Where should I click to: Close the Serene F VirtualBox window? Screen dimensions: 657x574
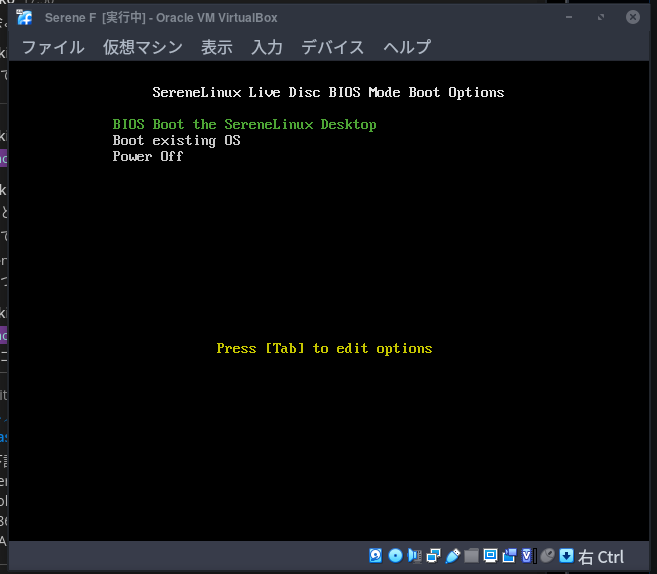point(633,17)
